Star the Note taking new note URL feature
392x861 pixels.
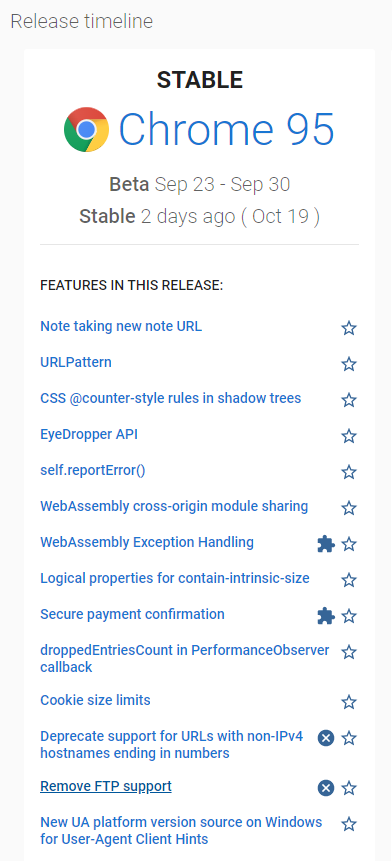[349, 328]
